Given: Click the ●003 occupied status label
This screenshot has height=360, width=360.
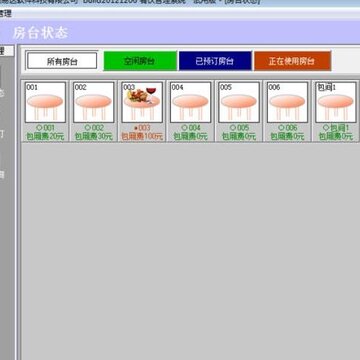Looking at the screenshot, I should 142,128.
